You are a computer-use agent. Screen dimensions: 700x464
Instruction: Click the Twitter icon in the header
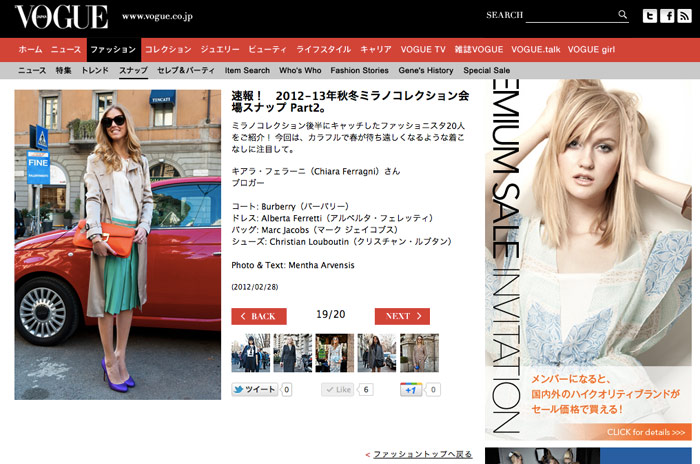[649, 16]
